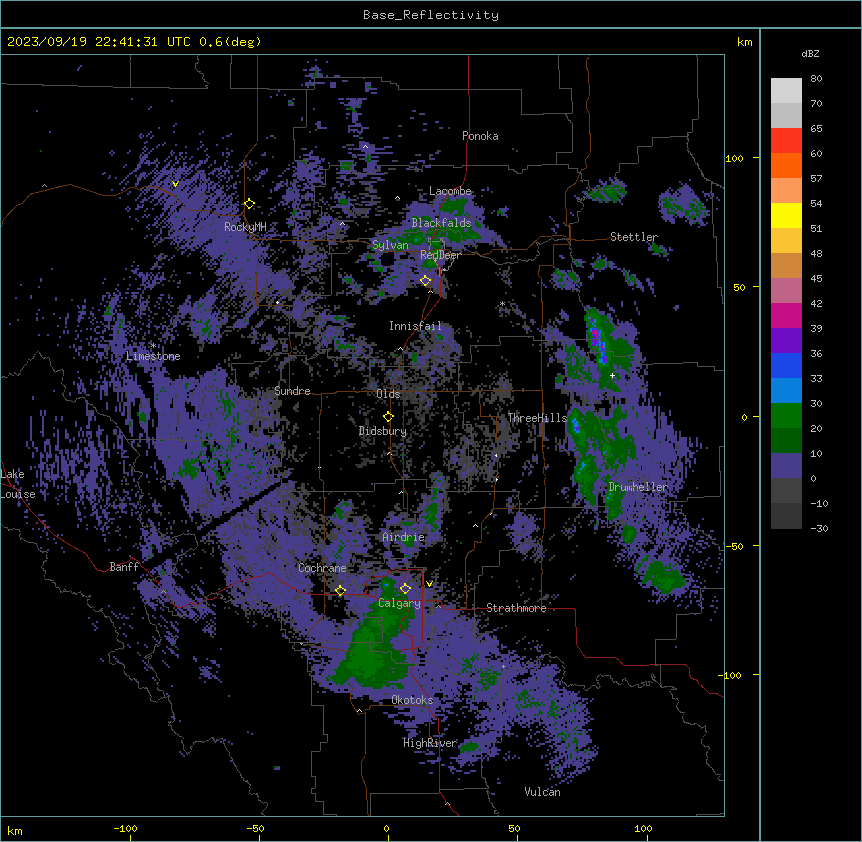Image resolution: width=862 pixels, height=842 pixels.
Task: Select yellow diamond marker between Olds and Didsbury
Action: [x=388, y=417]
